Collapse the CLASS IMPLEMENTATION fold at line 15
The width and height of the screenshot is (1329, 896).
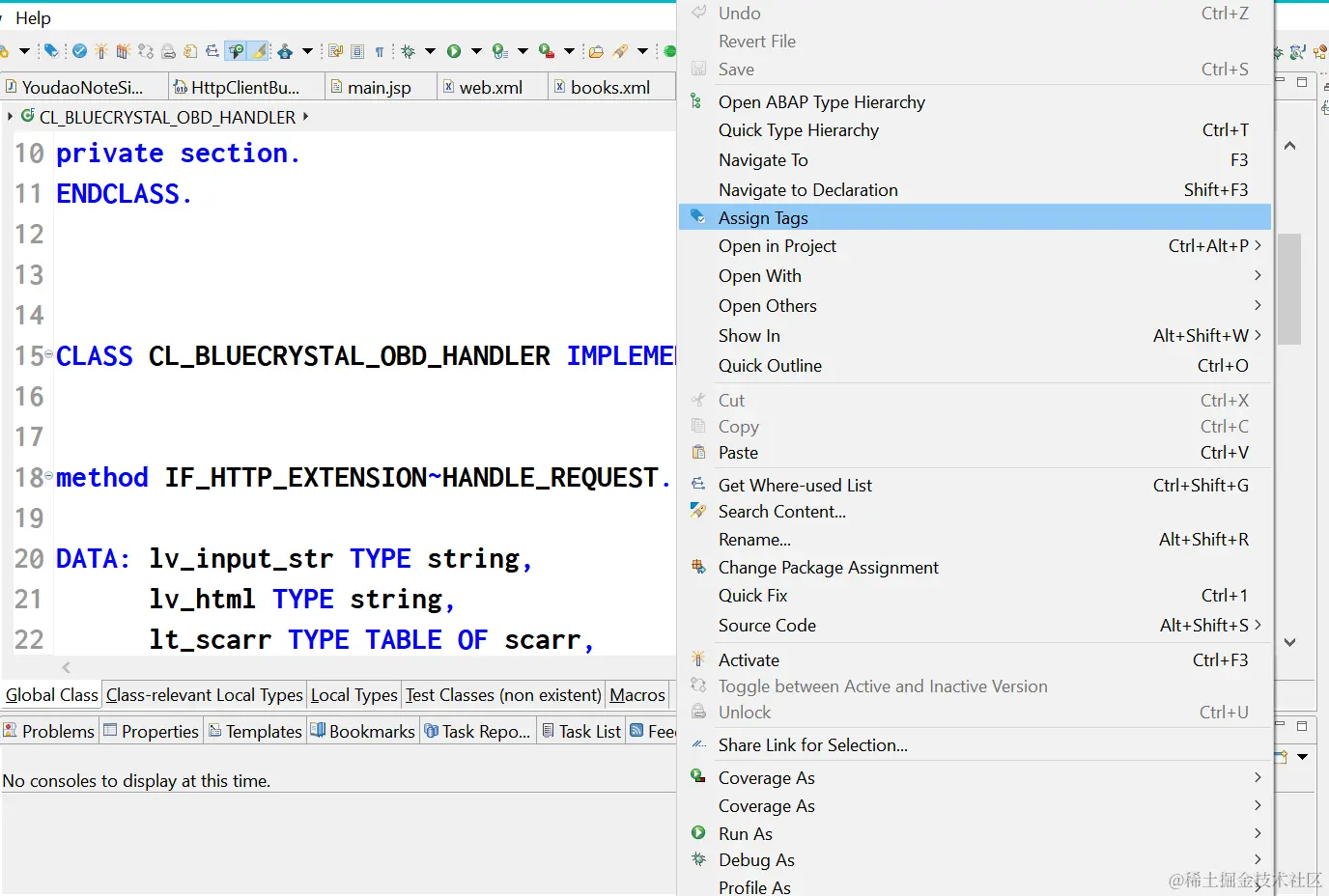(49, 354)
